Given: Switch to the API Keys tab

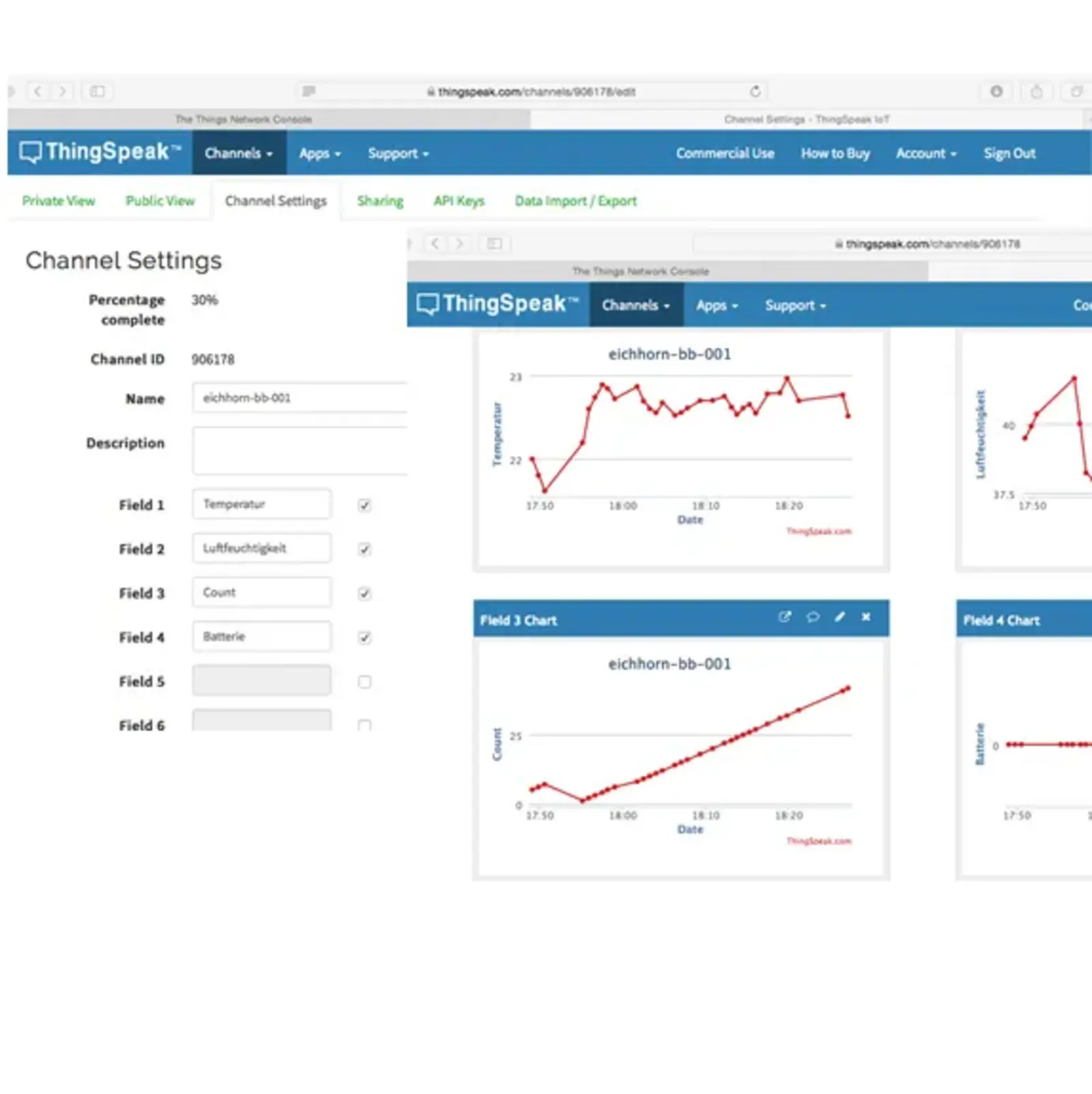Looking at the screenshot, I should pyautogui.click(x=459, y=201).
